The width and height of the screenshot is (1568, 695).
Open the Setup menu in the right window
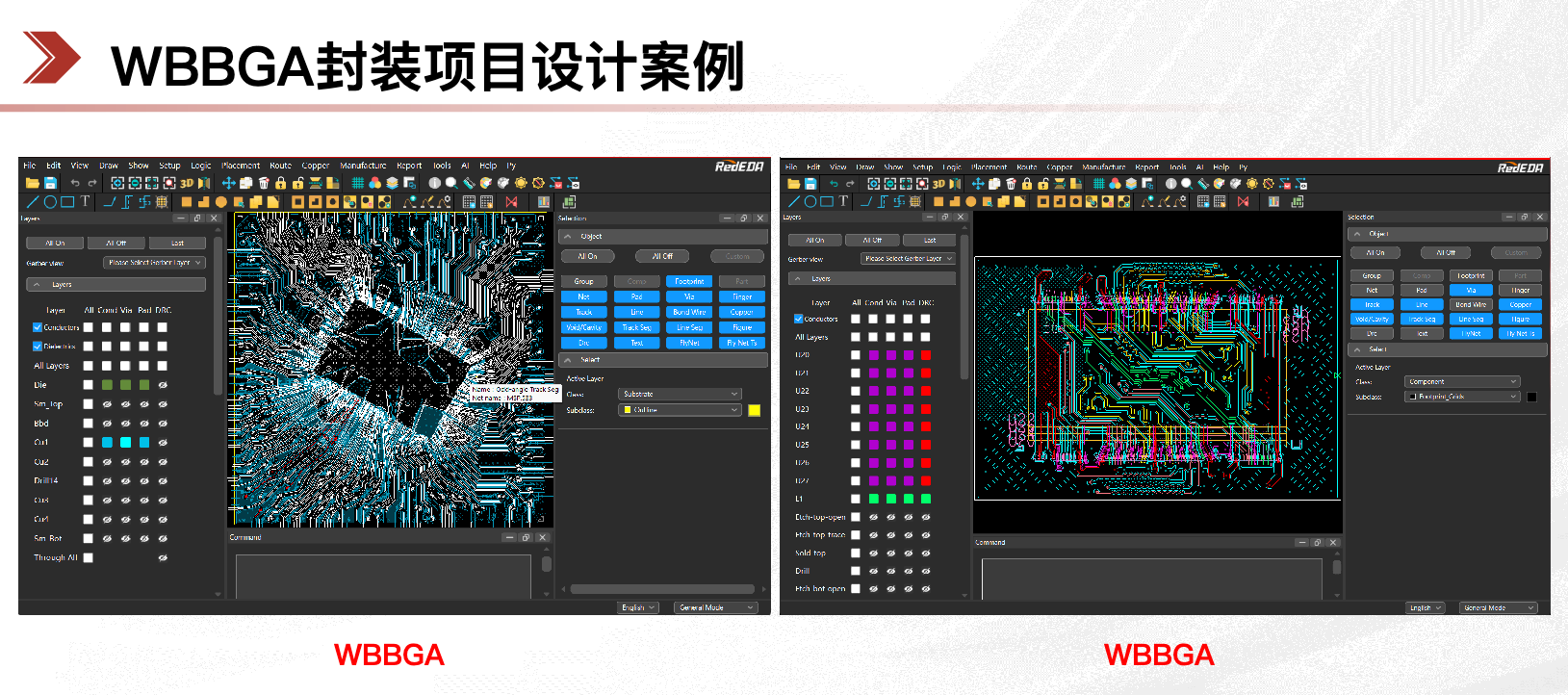[x=922, y=167]
